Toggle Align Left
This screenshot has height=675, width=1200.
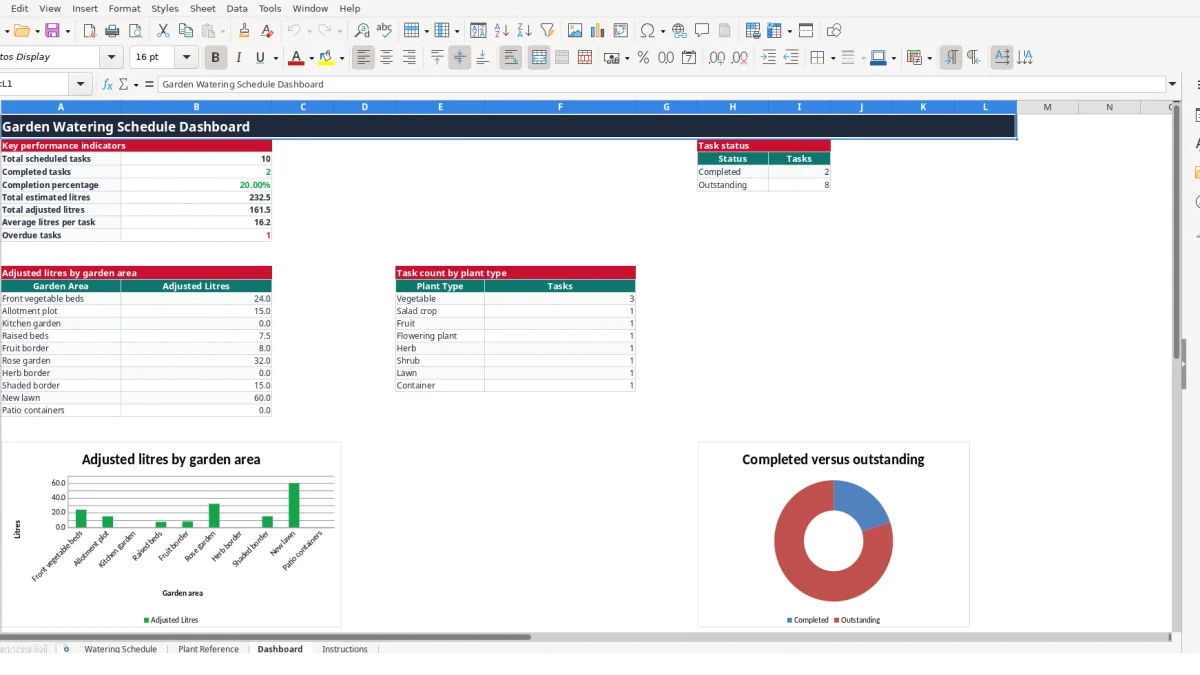pyautogui.click(x=363, y=58)
